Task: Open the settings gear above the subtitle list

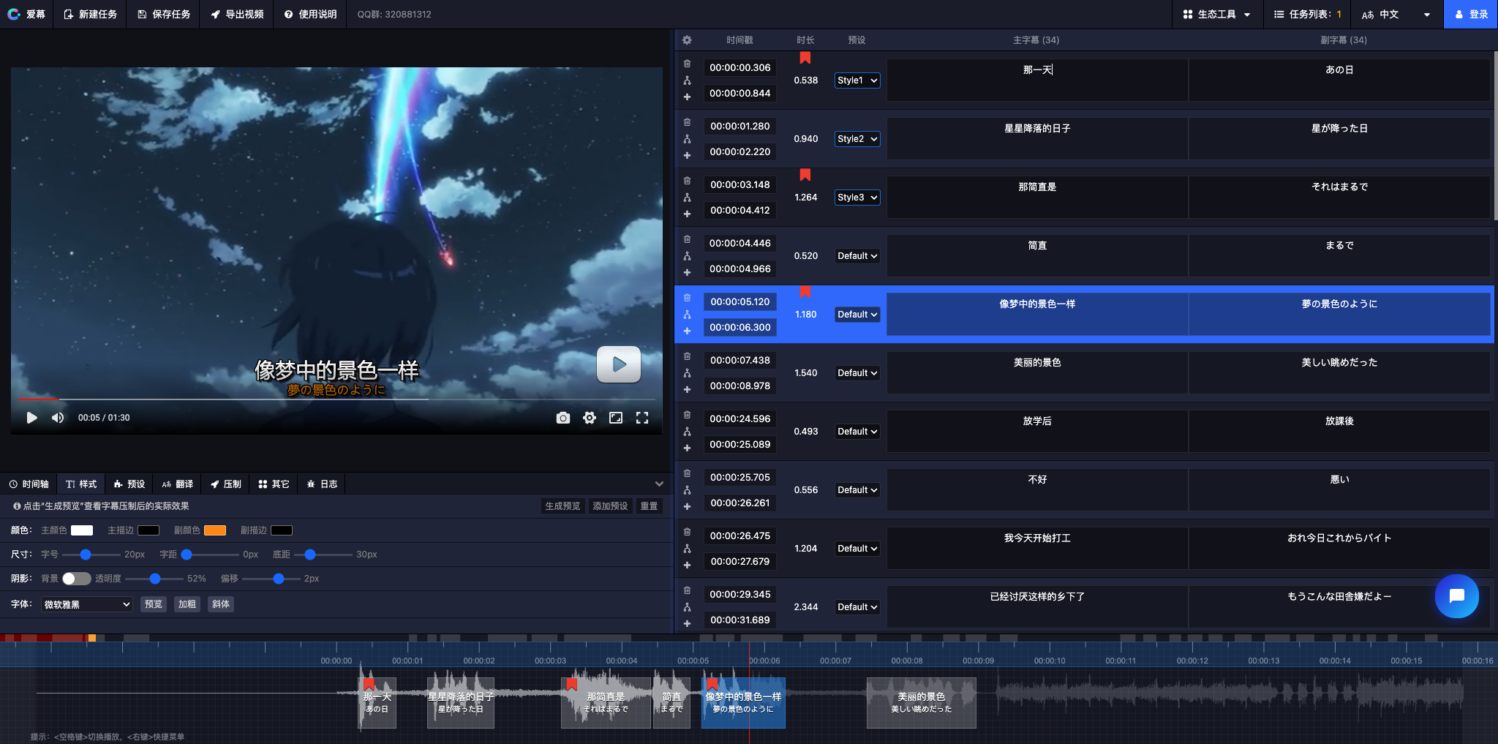Action: [x=687, y=40]
